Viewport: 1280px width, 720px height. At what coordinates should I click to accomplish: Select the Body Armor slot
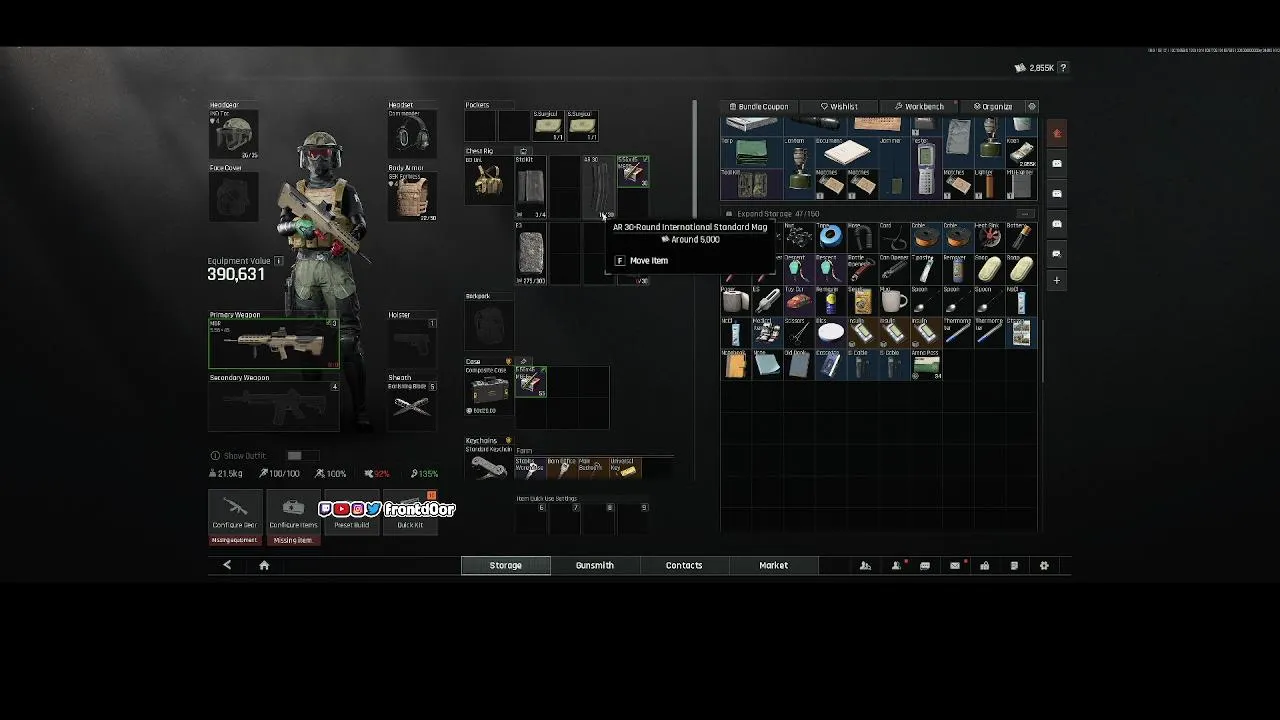[412, 197]
